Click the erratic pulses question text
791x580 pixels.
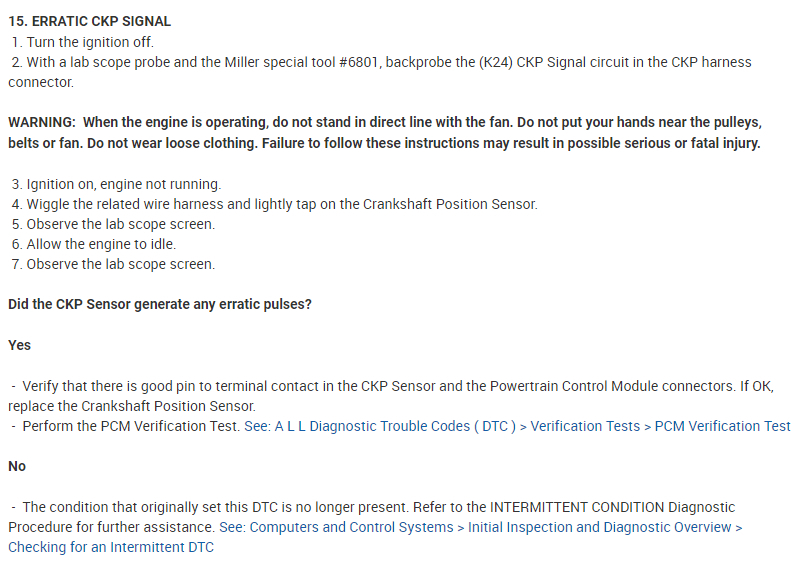[160, 304]
